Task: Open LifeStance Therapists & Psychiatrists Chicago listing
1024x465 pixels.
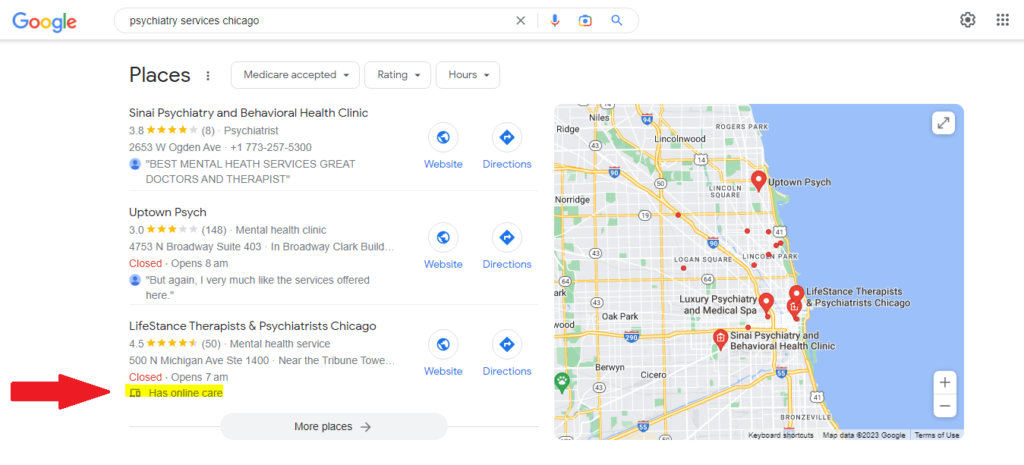Action: pos(253,326)
